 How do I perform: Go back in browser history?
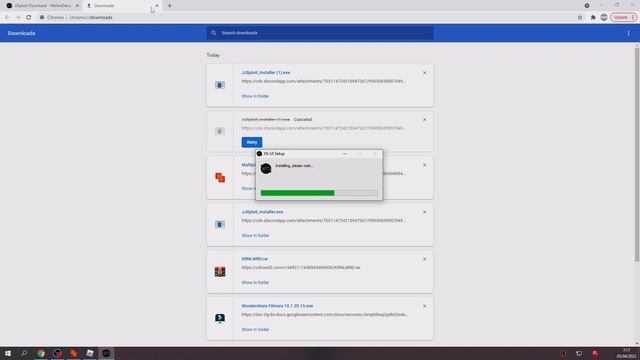click(x=7, y=18)
